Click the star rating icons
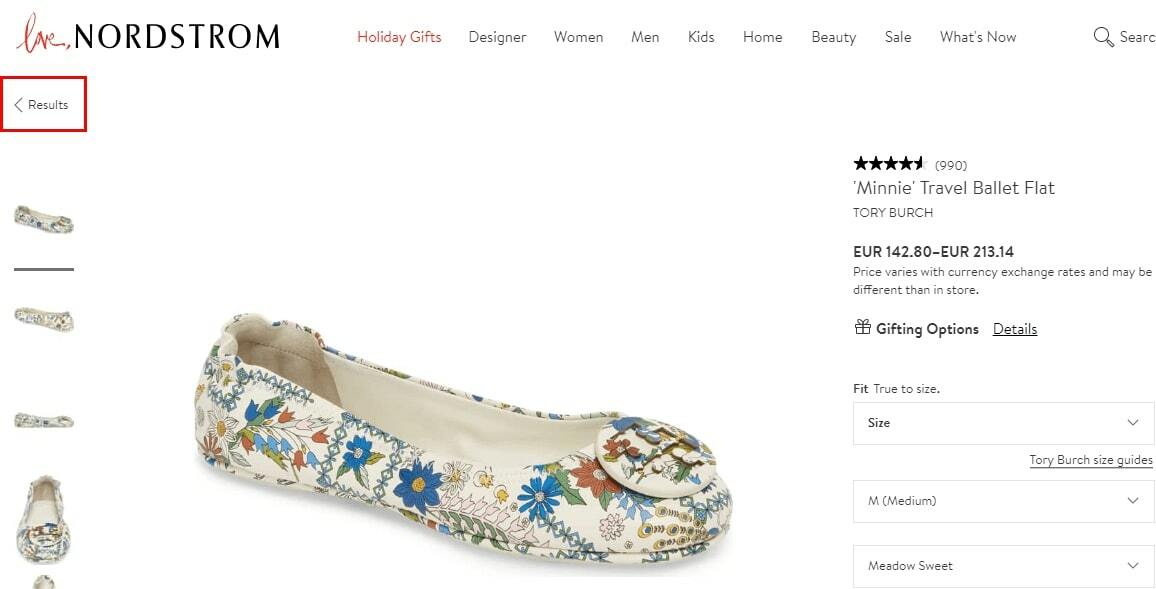The width and height of the screenshot is (1156, 589). (889, 164)
